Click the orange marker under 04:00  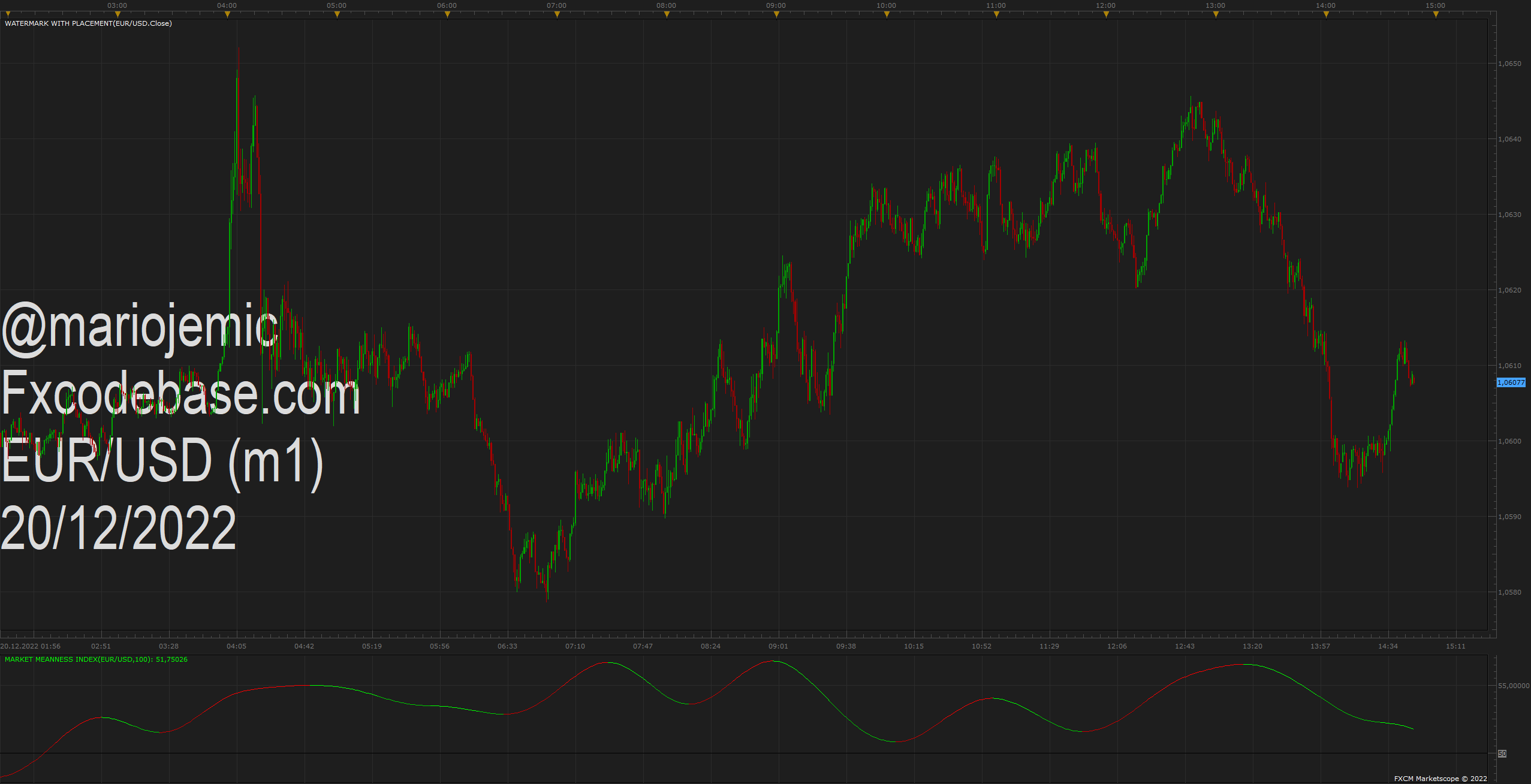point(227,14)
